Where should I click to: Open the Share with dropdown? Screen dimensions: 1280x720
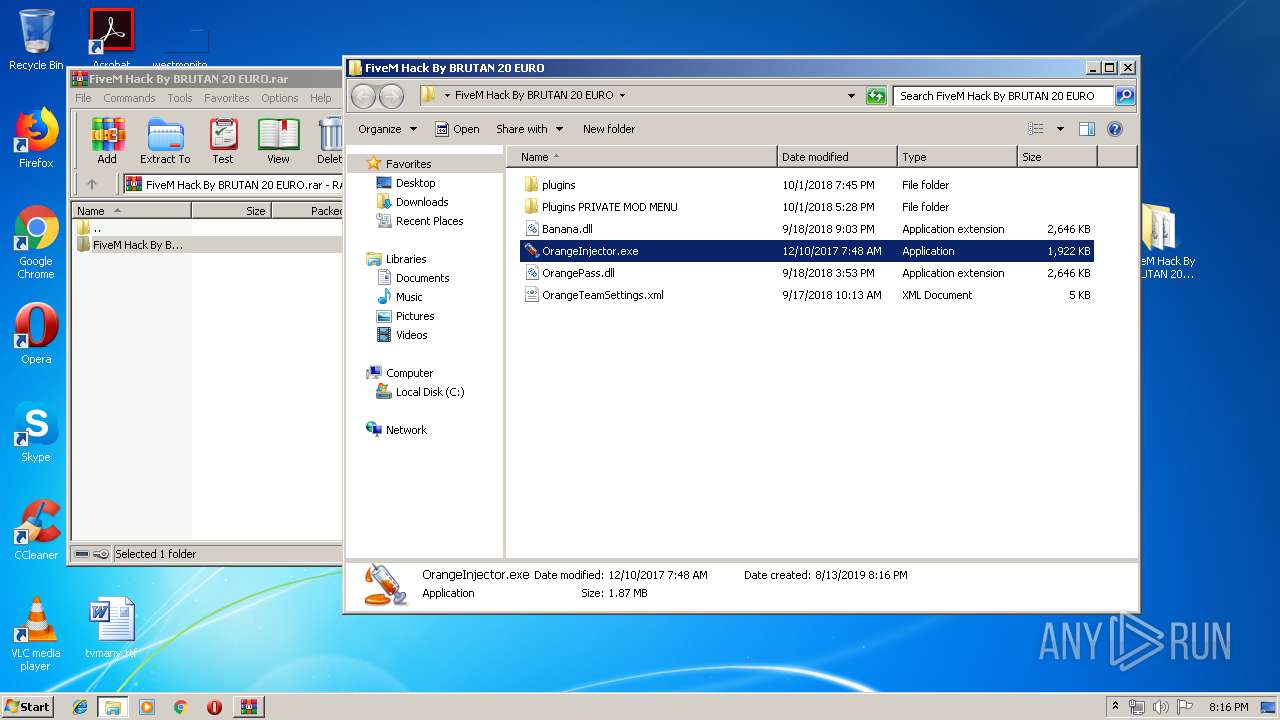click(530, 129)
